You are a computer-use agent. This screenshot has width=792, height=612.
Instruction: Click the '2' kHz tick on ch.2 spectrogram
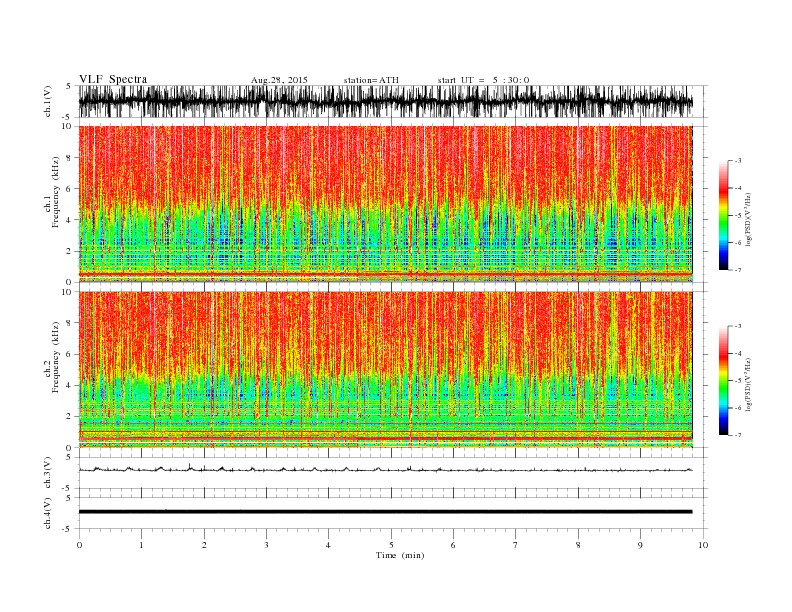point(70,417)
